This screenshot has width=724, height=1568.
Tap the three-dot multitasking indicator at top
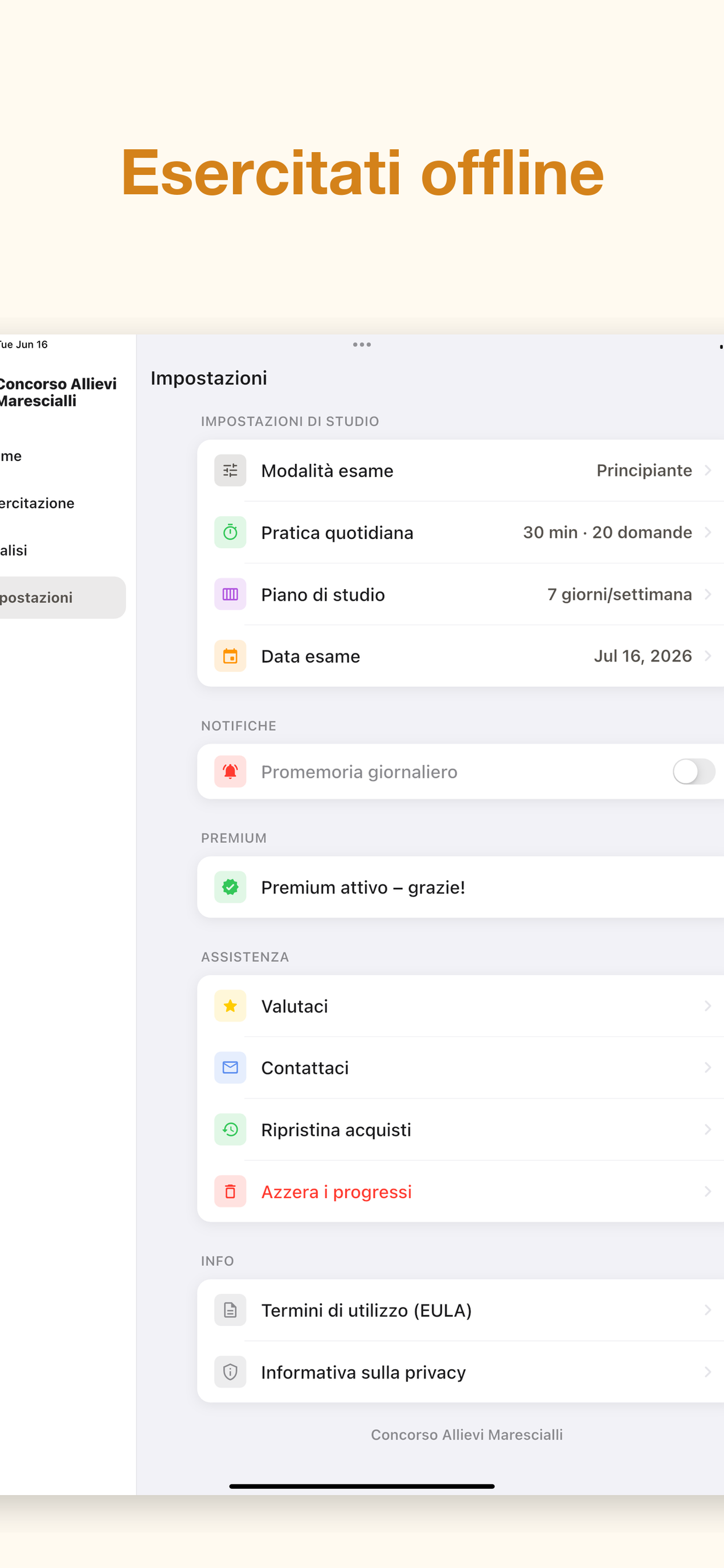click(362, 345)
